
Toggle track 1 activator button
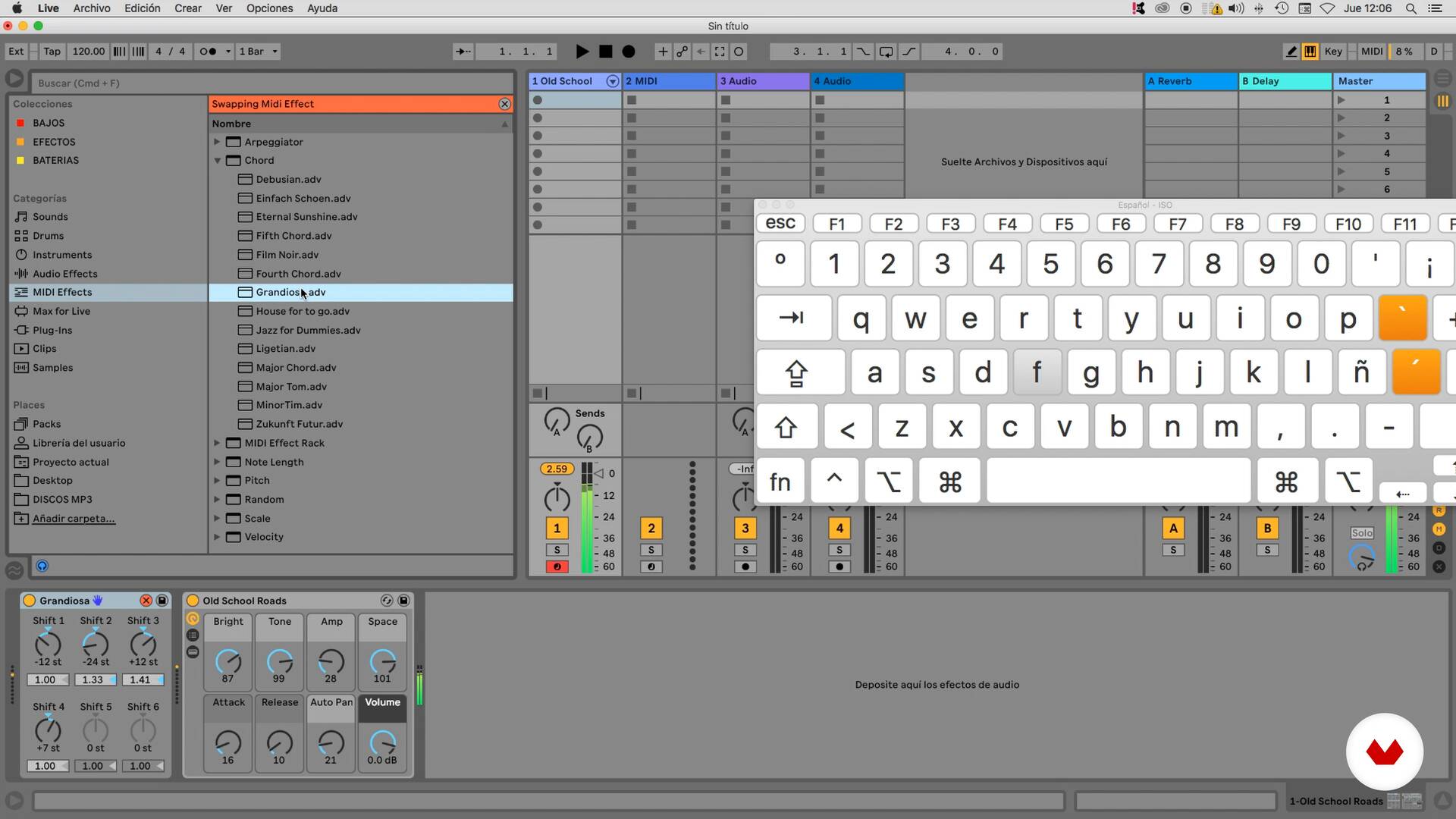(557, 528)
